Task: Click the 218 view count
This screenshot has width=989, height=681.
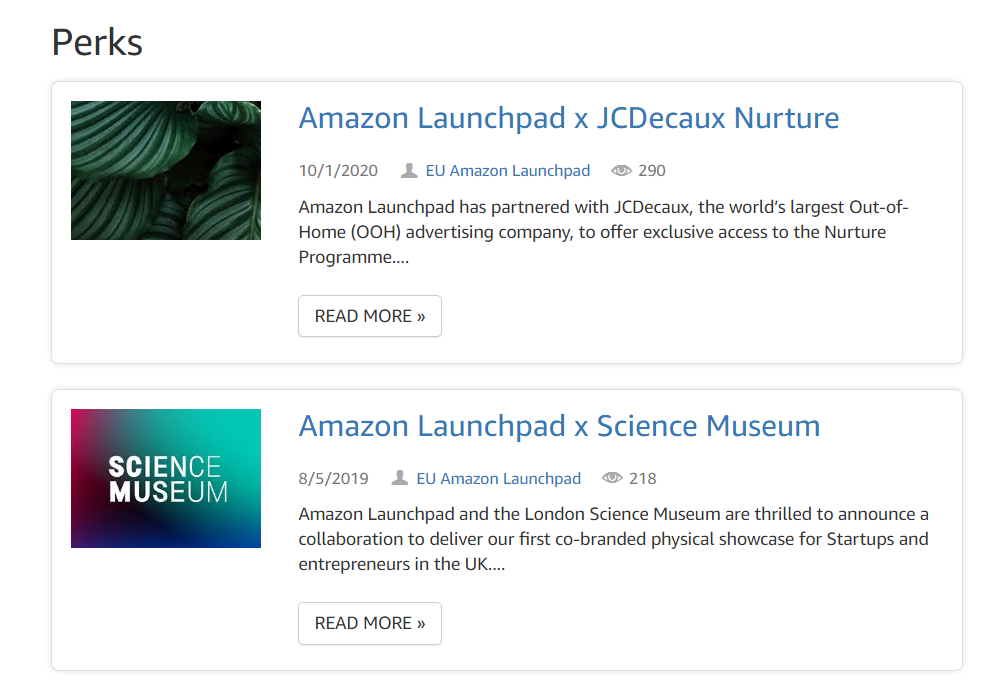Action: pyautogui.click(x=643, y=478)
